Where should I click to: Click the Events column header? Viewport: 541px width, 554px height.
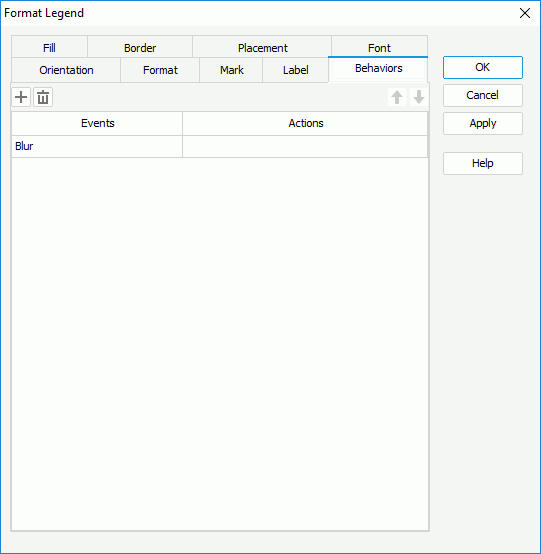(x=97, y=123)
